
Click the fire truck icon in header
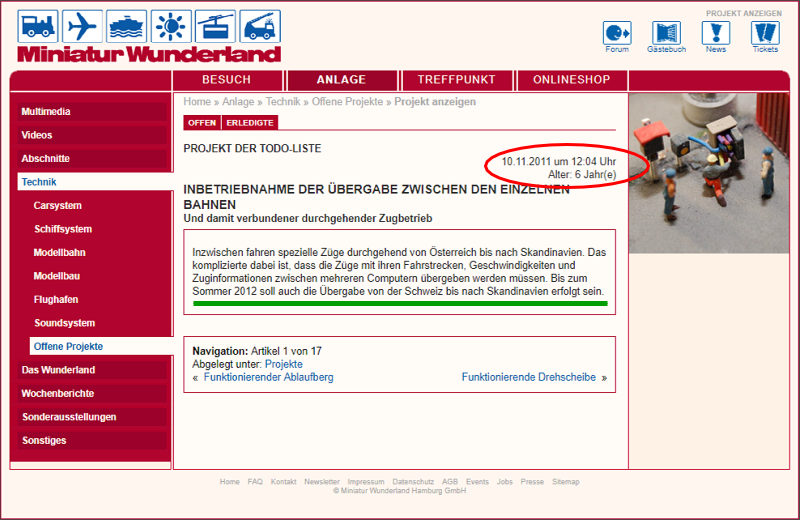point(260,26)
